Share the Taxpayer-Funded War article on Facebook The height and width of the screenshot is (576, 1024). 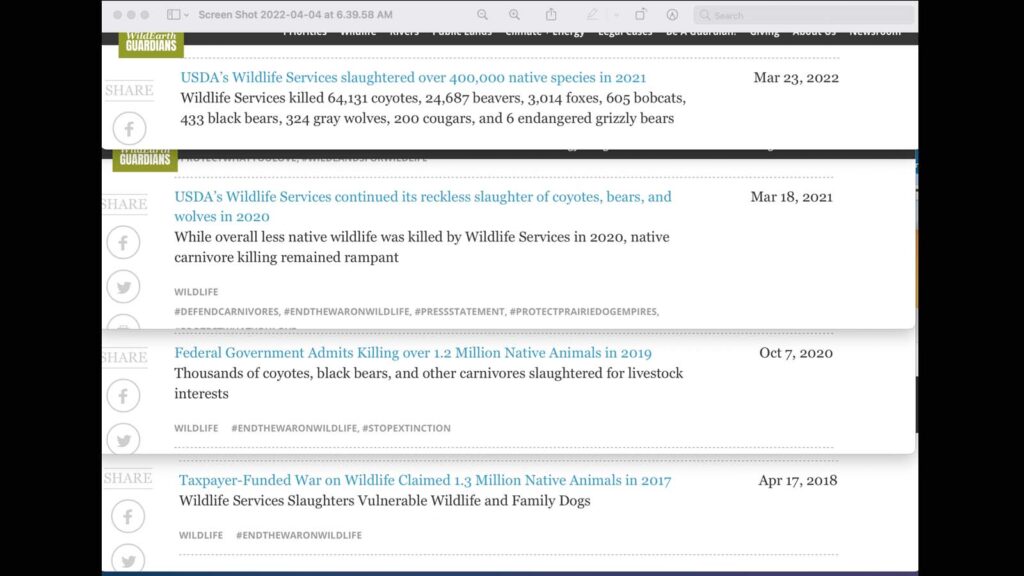(128, 517)
